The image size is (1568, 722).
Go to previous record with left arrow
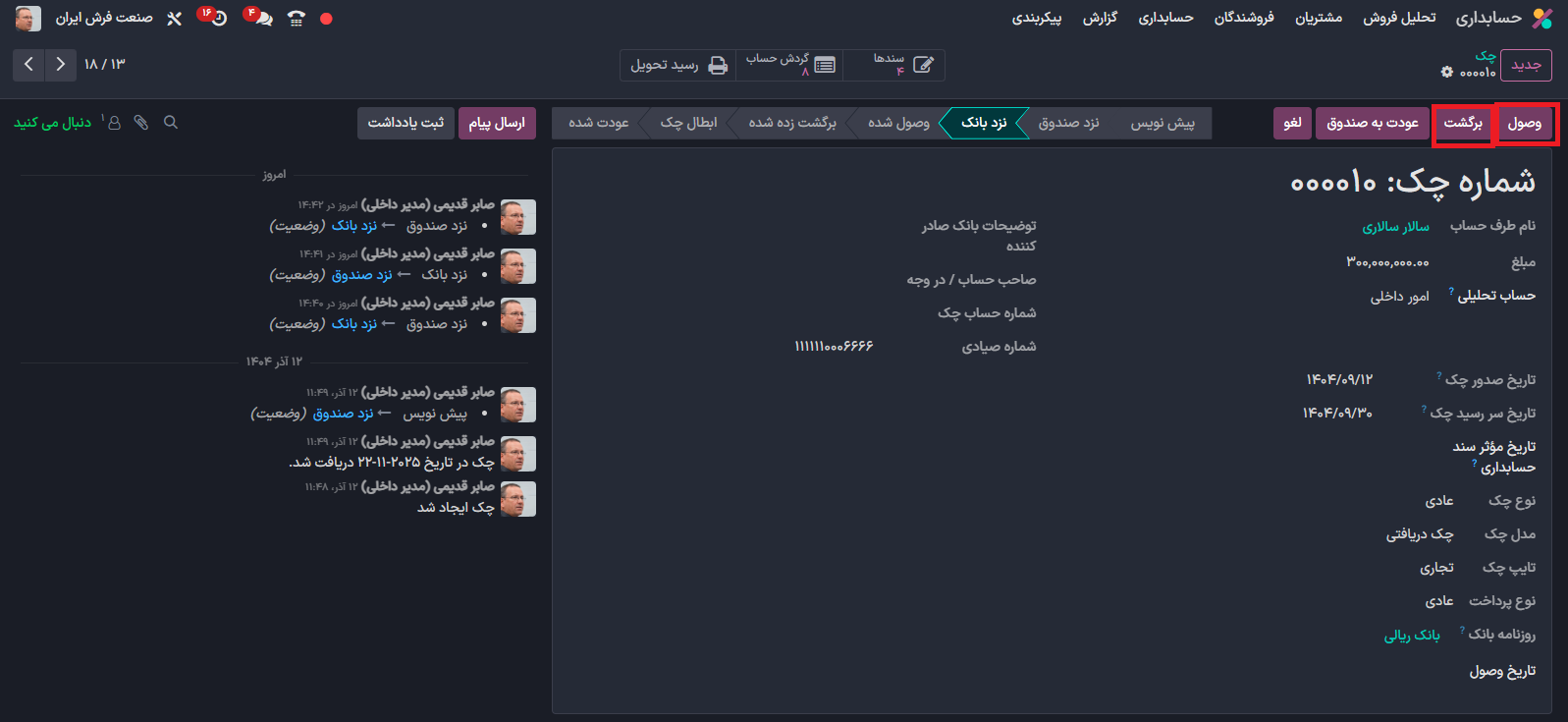[28, 65]
